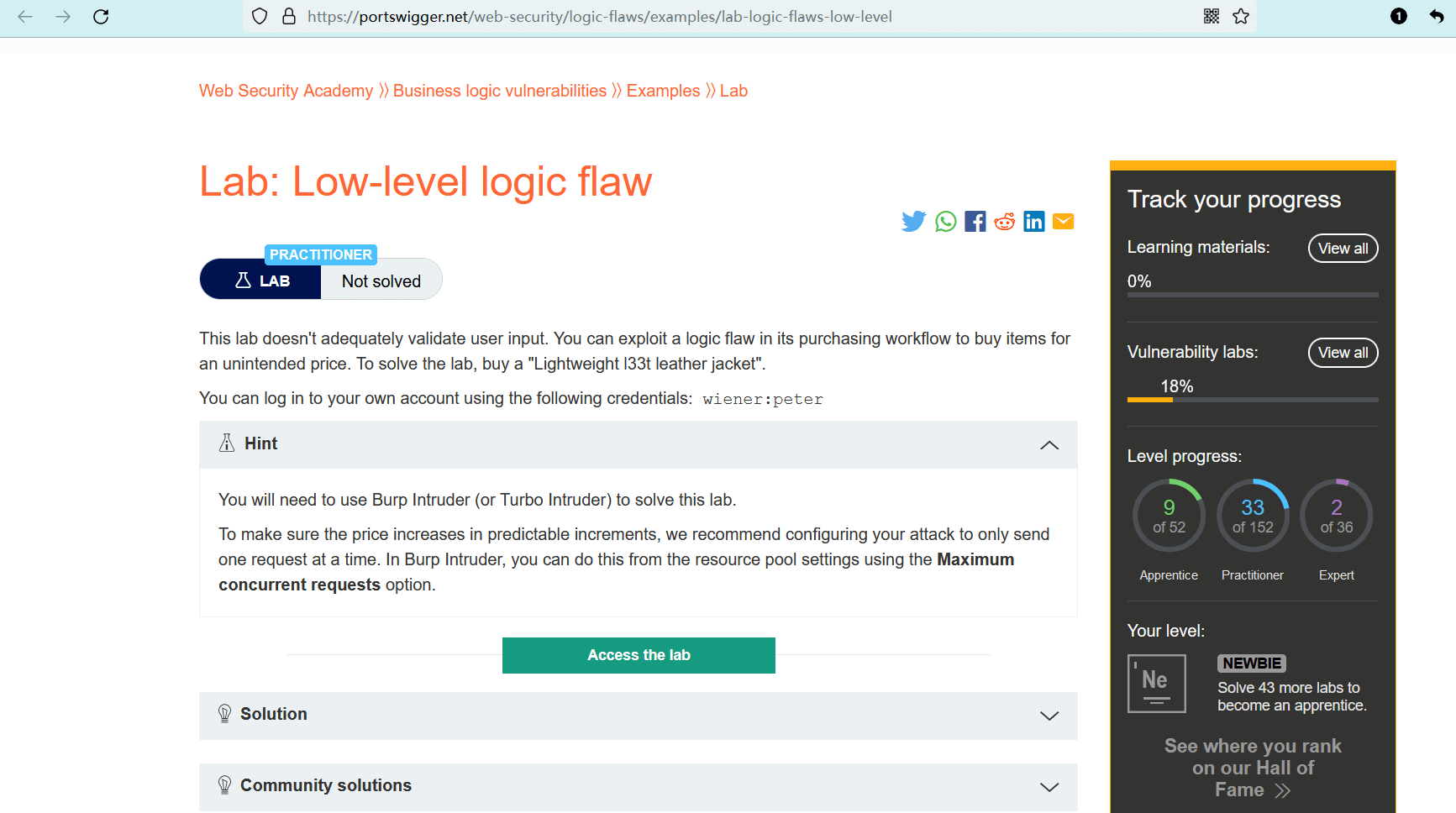Click the LAB status badge
This screenshot has width=1456, height=813.
[260, 281]
